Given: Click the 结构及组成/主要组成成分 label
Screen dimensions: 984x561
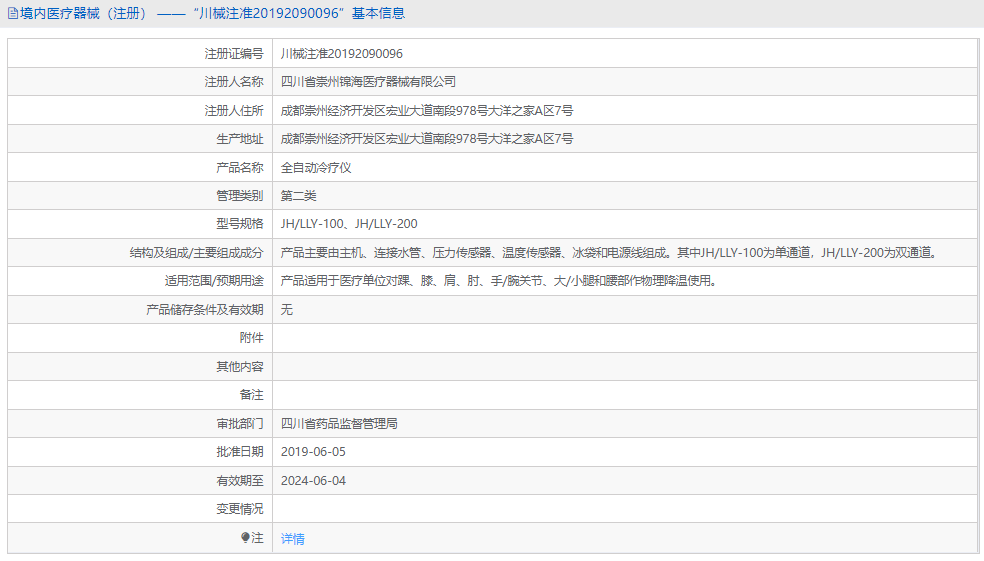Looking at the screenshot, I should pyautogui.click(x=196, y=253).
